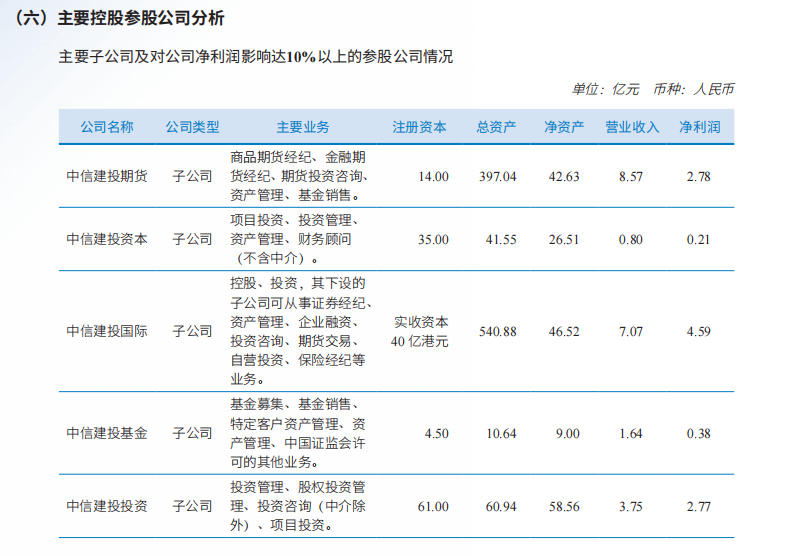Click the company name 中信建投基金
Image resolution: width=793 pixels, height=556 pixels.
(107, 433)
